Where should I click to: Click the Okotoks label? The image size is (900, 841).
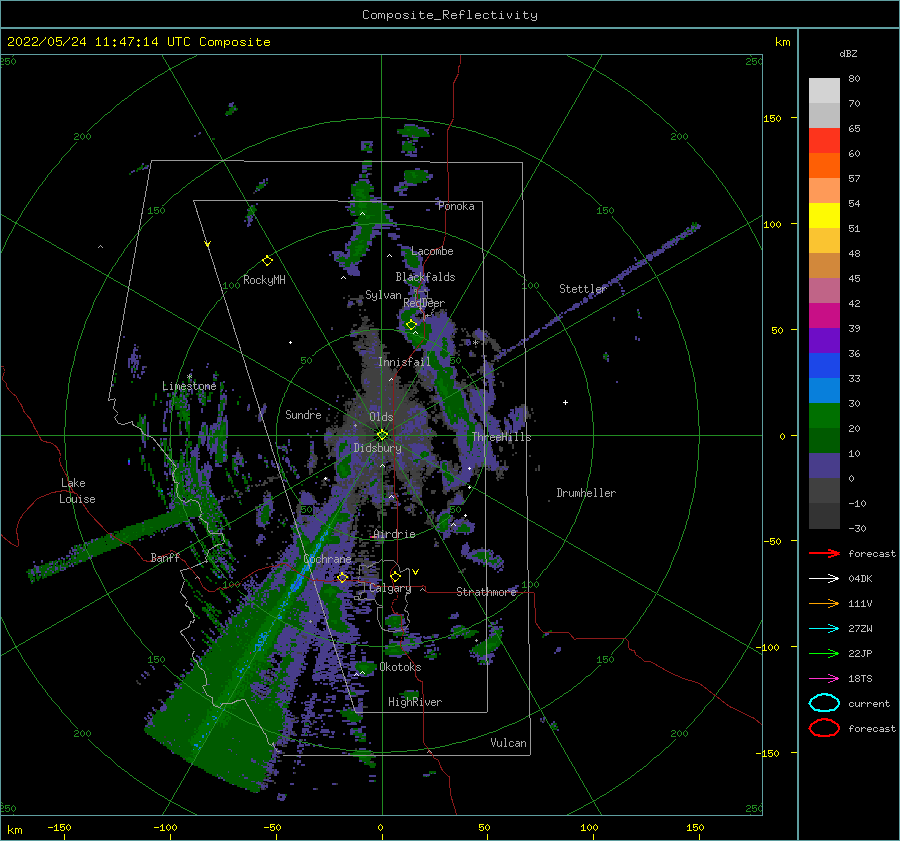pyautogui.click(x=400, y=667)
